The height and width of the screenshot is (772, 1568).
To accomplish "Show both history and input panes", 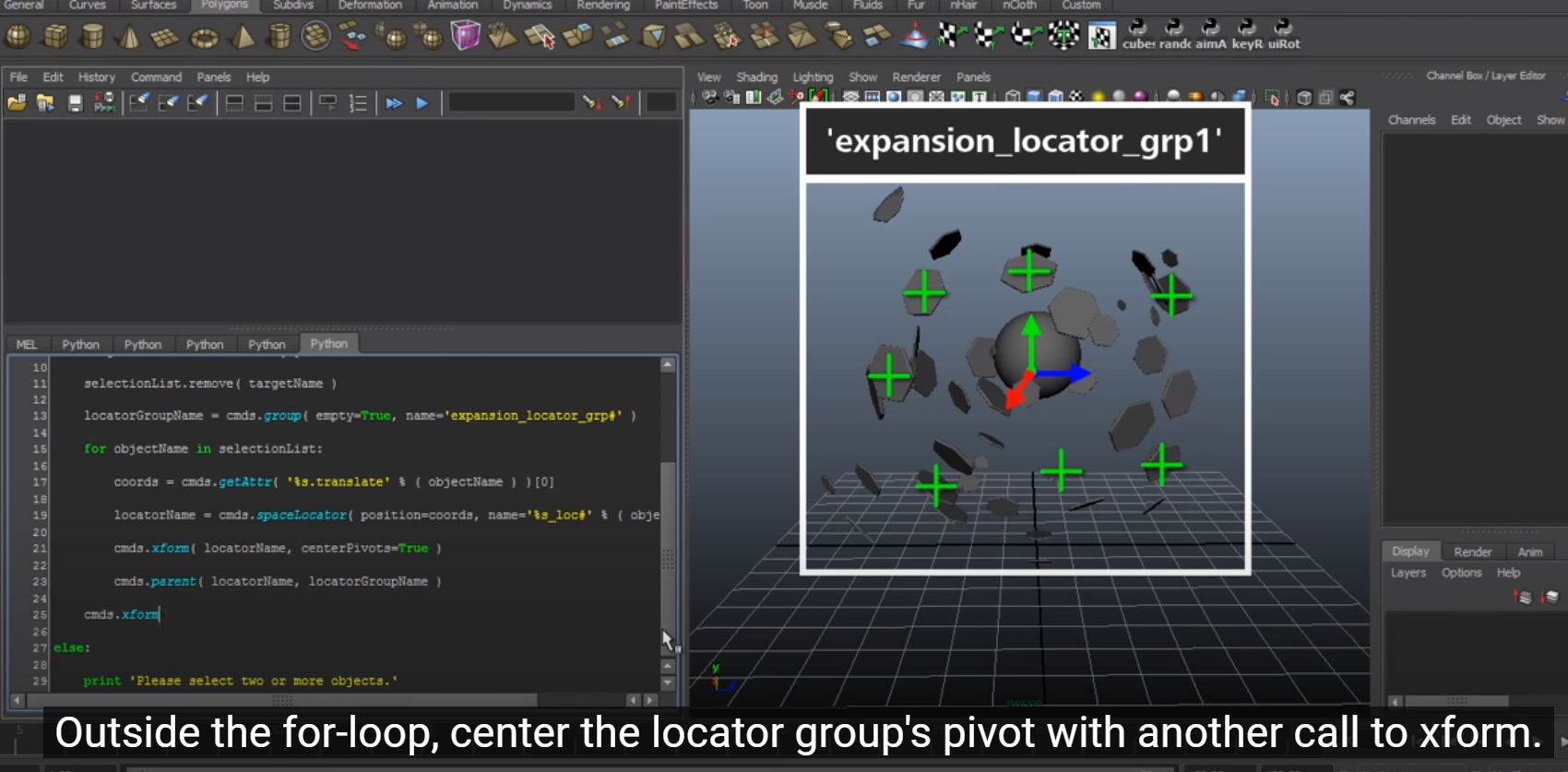I will pos(292,102).
